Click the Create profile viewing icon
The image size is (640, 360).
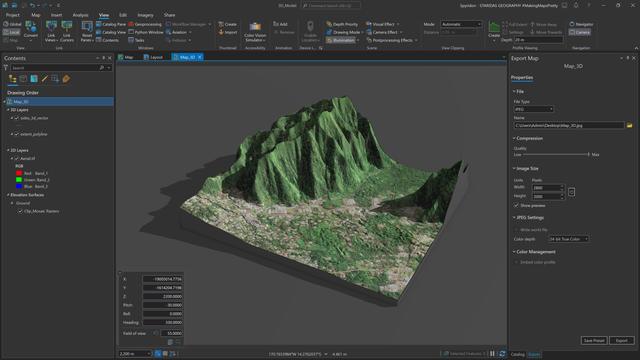click(x=494, y=27)
